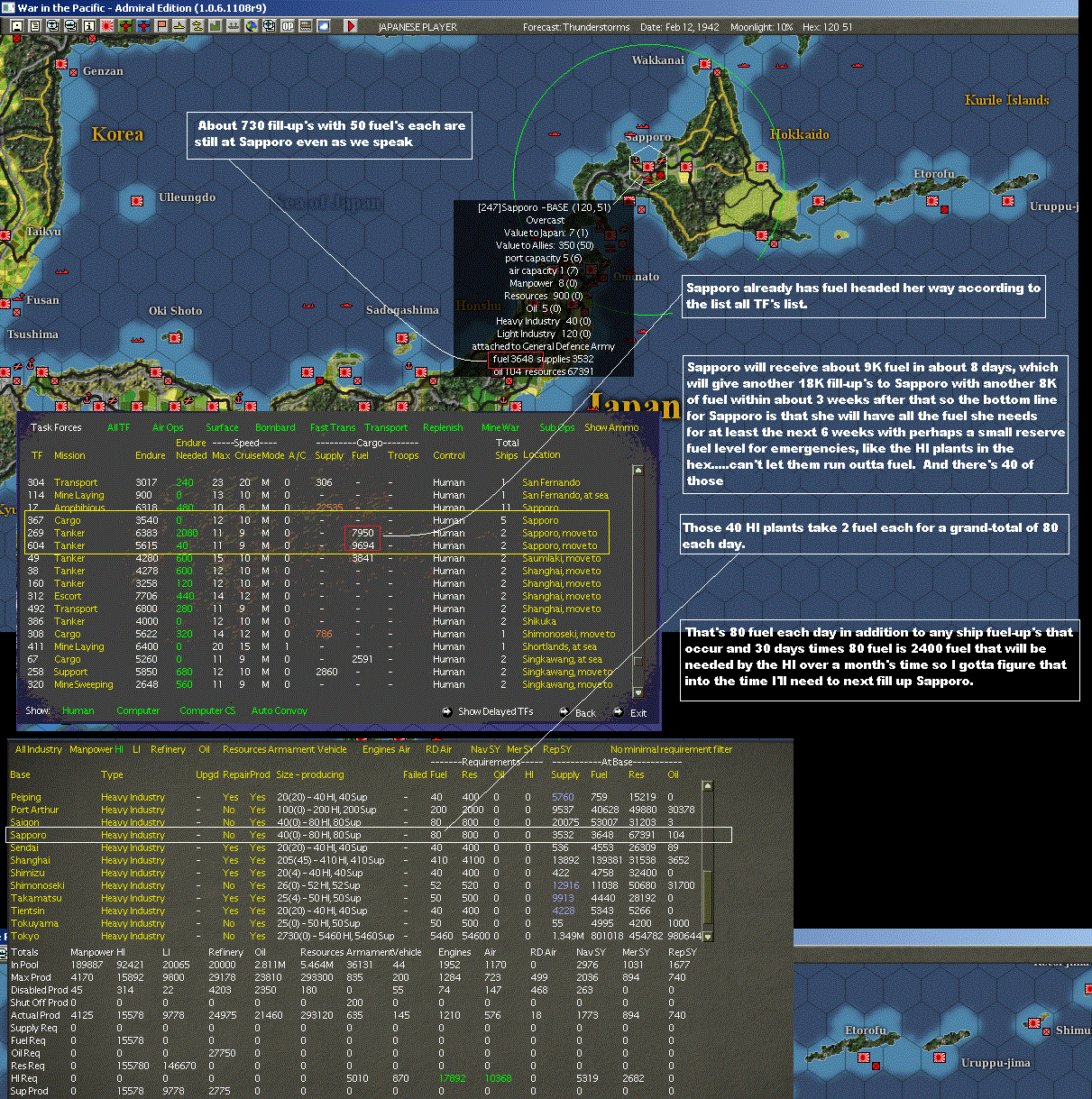Click the keyboard-style toolbar icon before cloud
The width and height of the screenshot is (1092, 1099).
coord(305,26)
